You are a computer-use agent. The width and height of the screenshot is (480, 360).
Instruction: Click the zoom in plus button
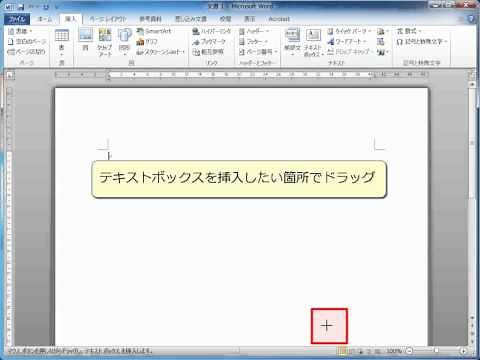pos(463,351)
